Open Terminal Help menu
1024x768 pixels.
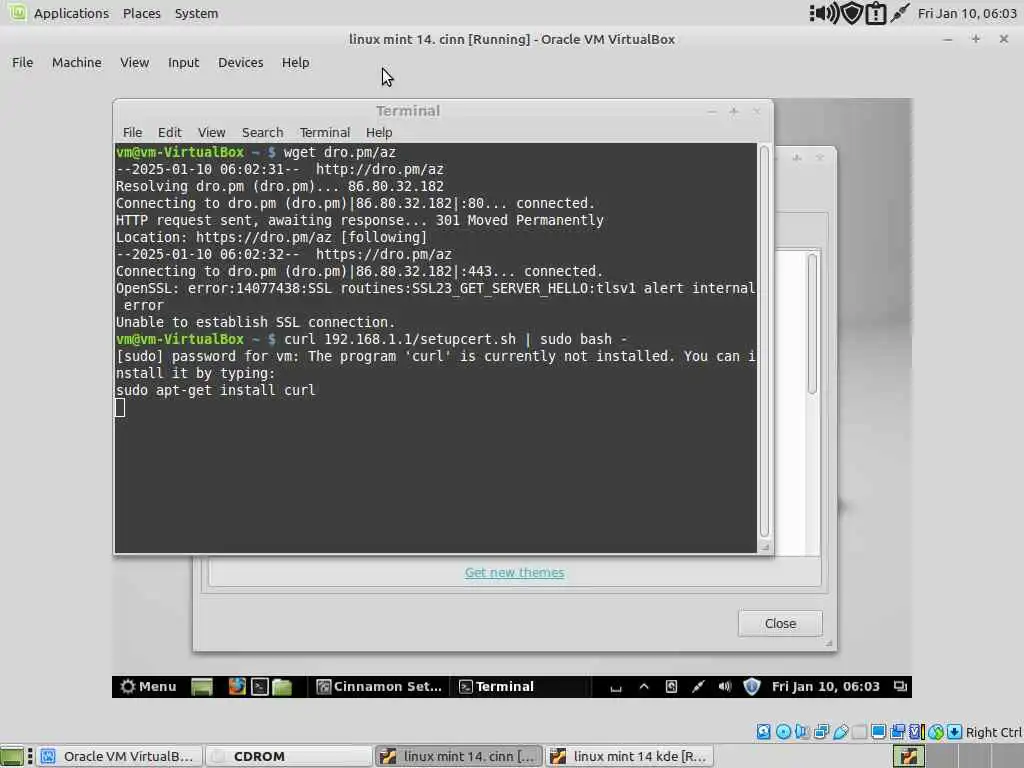coord(379,133)
